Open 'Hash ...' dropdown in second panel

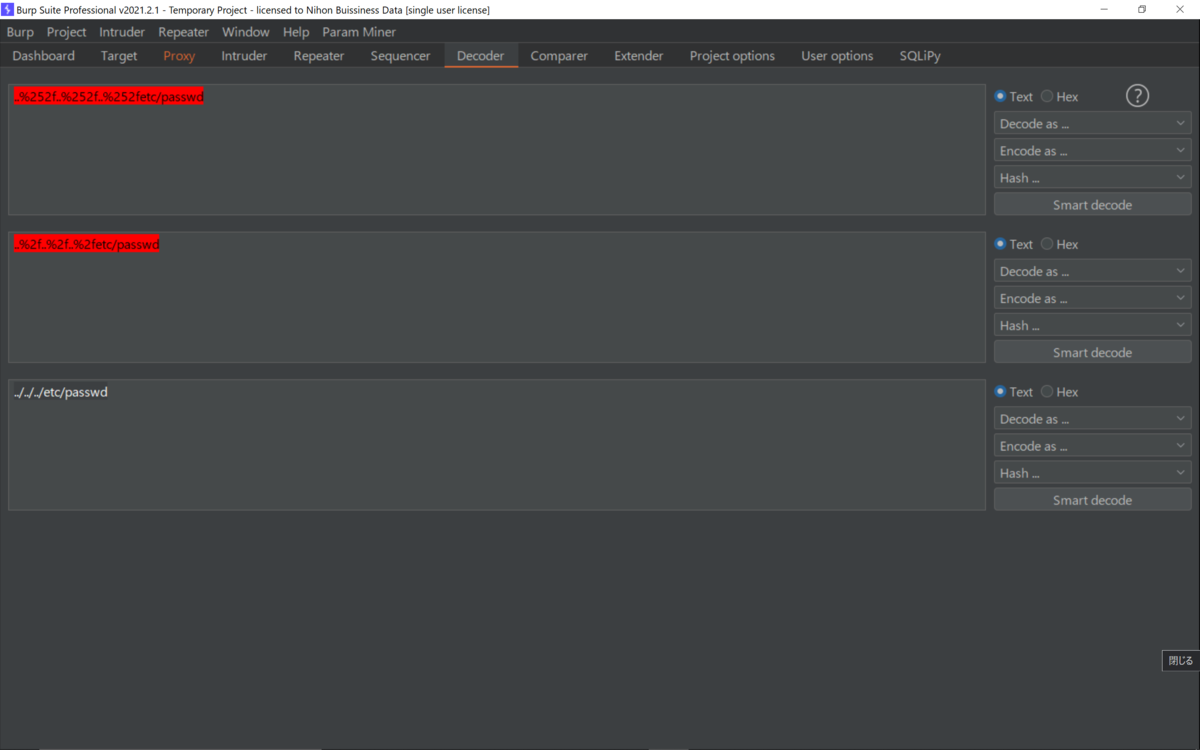coord(1092,325)
